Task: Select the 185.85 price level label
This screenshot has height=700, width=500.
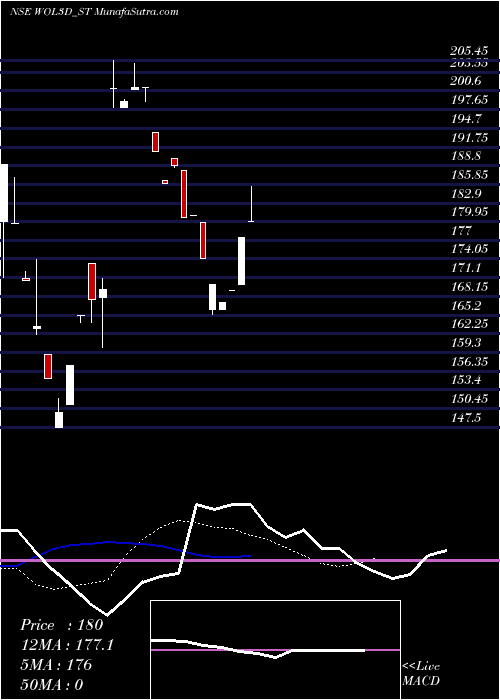Action: coord(470,175)
